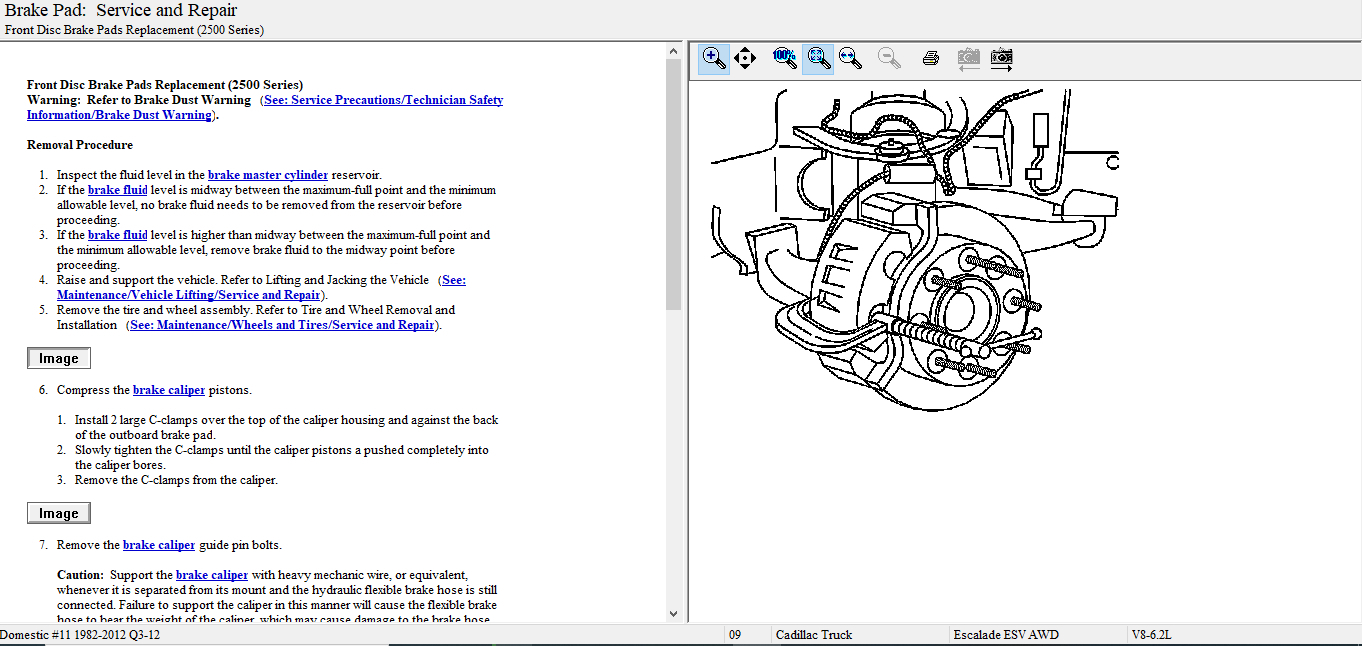1362x646 pixels.
Task: Click the fit-to-window zoom icon
Action: (818, 58)
